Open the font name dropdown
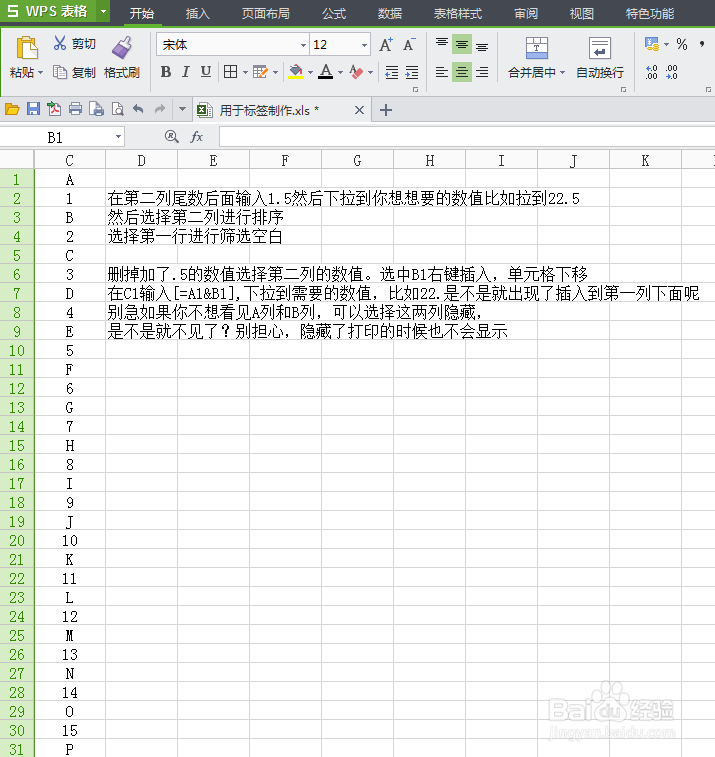715x757 pixels. tap(303, 45)
